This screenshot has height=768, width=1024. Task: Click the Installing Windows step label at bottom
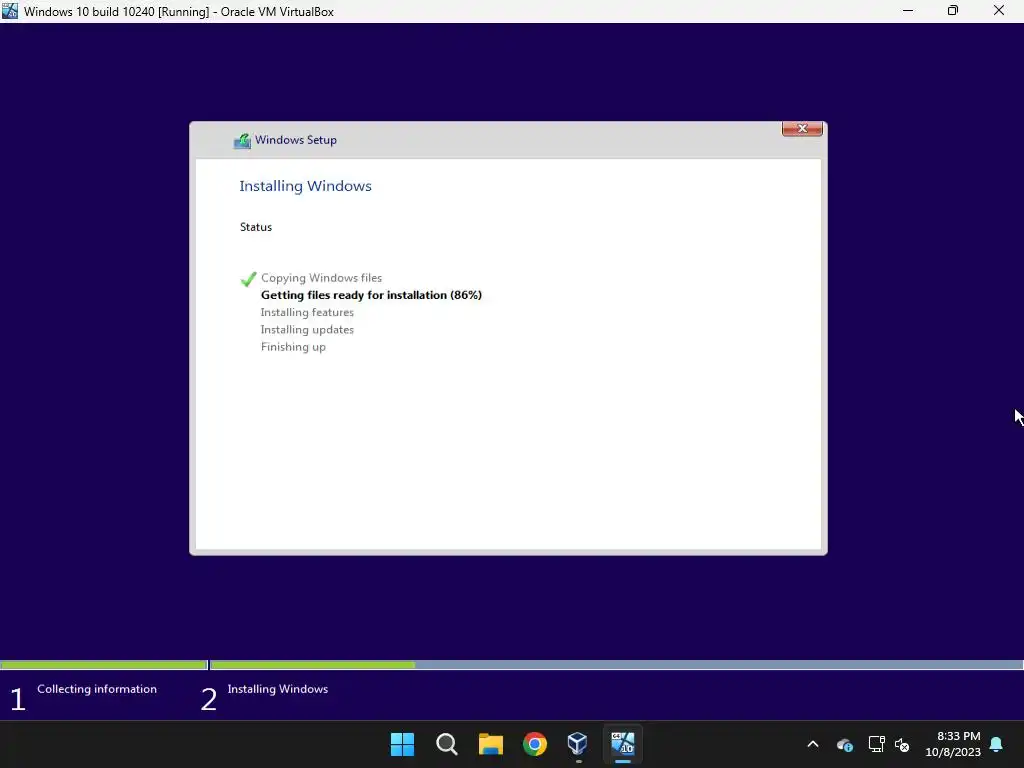pos(278,689)
